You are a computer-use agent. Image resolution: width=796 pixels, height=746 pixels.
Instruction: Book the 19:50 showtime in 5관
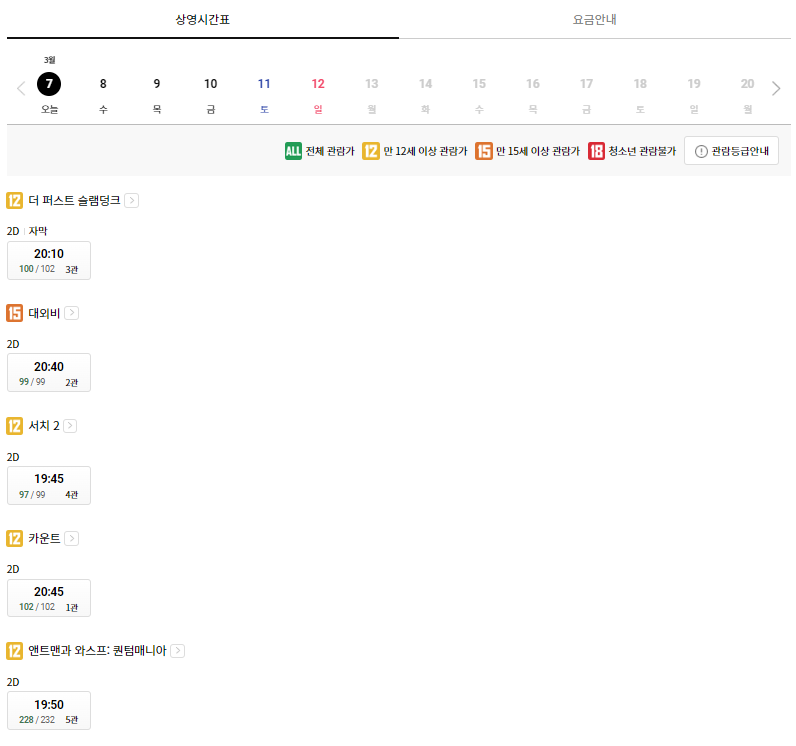[x=49, y=711]
